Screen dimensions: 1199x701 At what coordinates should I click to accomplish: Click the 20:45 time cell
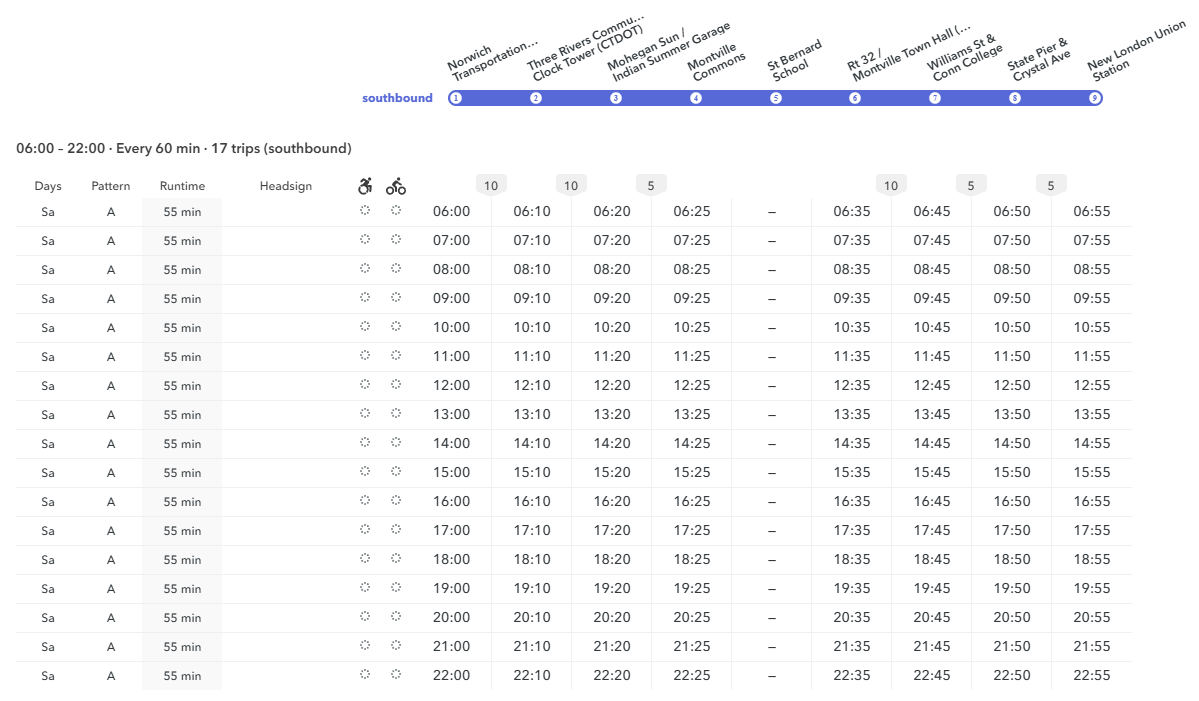[x=931, y=618]
